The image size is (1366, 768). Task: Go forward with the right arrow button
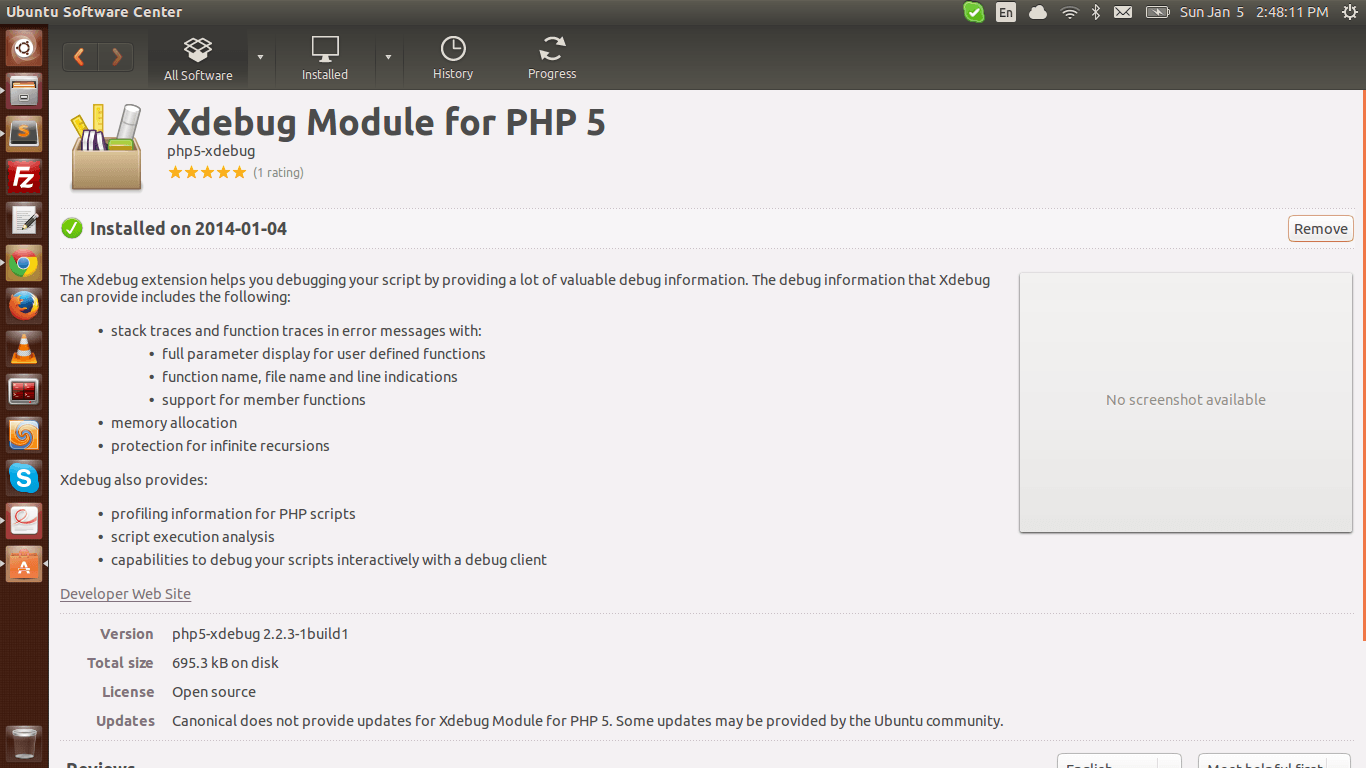point(116,57)
